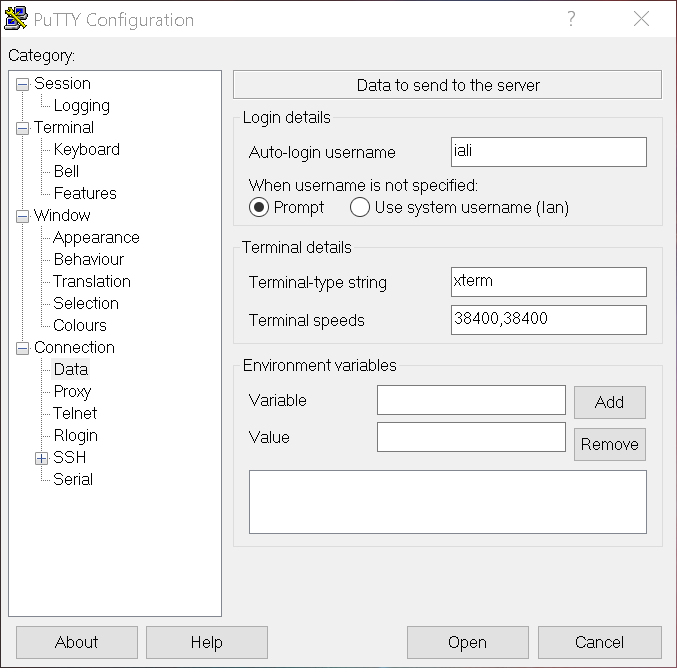The height and width of the screenshot is (668, 677).
Task: Click the PuTTY icon in title bar
Action: 16,19
